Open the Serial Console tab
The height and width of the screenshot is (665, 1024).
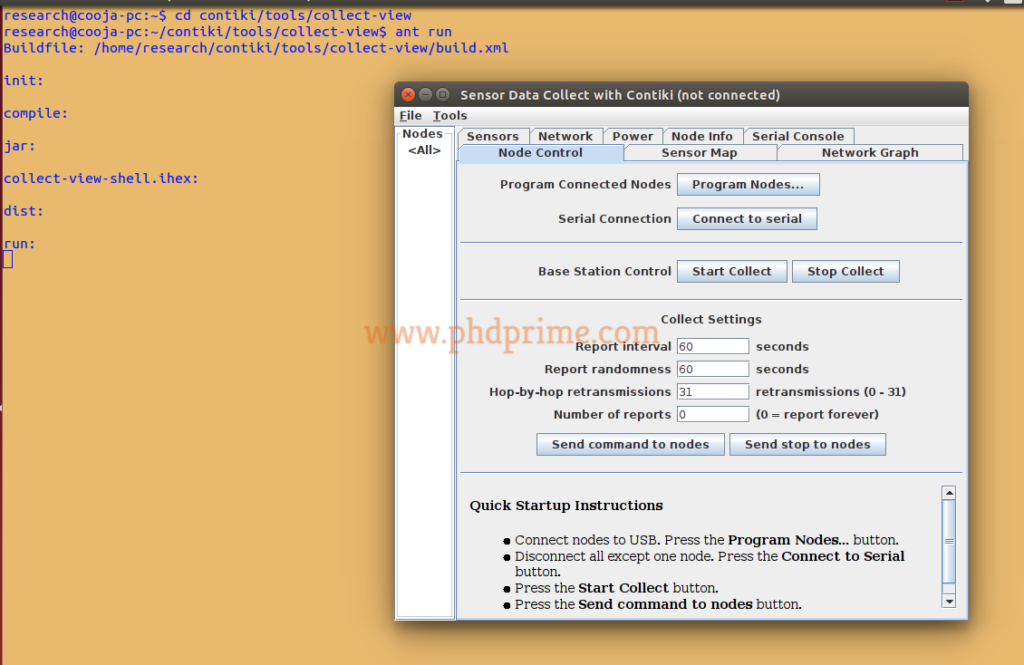(x=798, y=136)
